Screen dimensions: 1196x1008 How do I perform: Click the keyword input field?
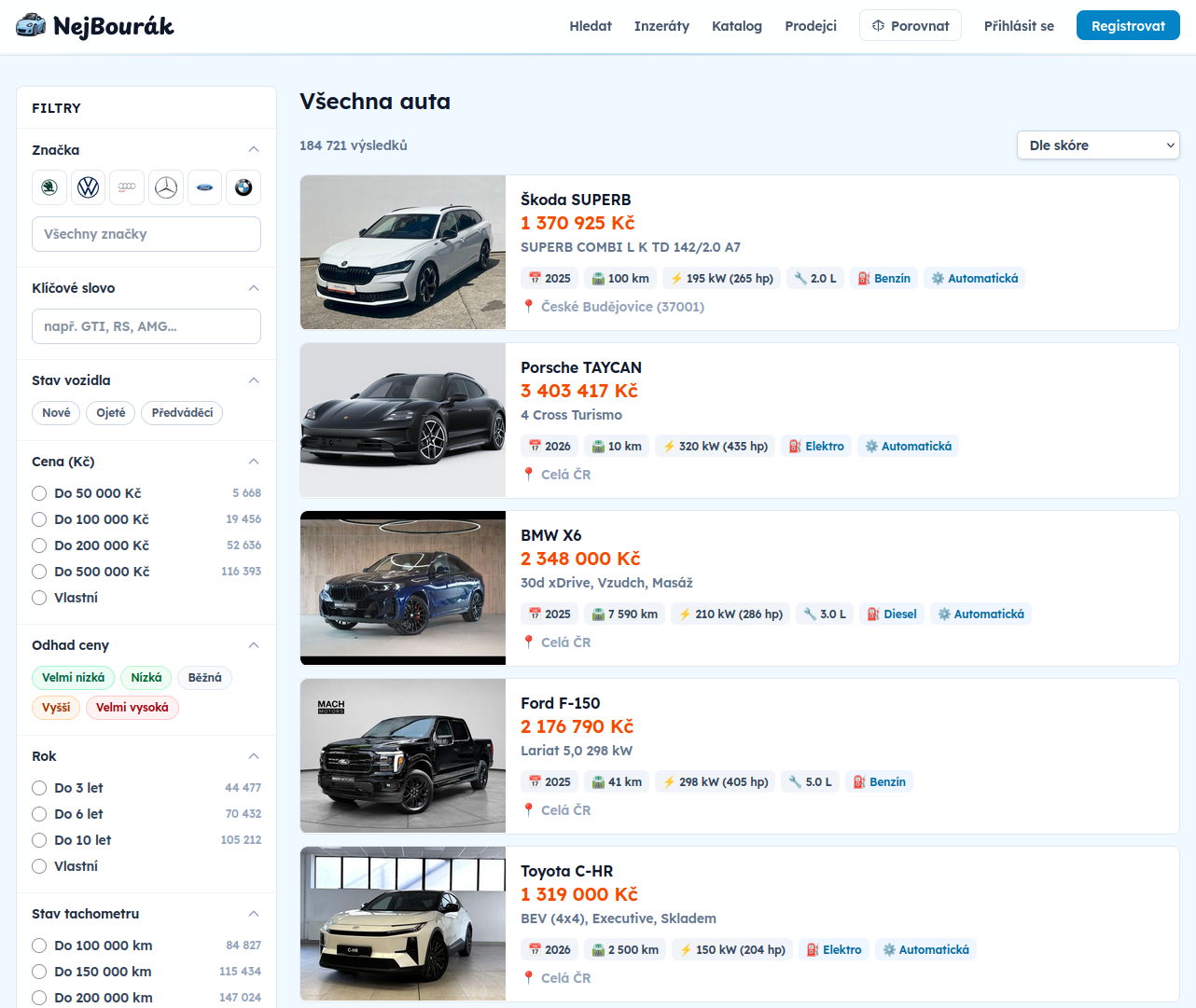[x=146, y=326]
